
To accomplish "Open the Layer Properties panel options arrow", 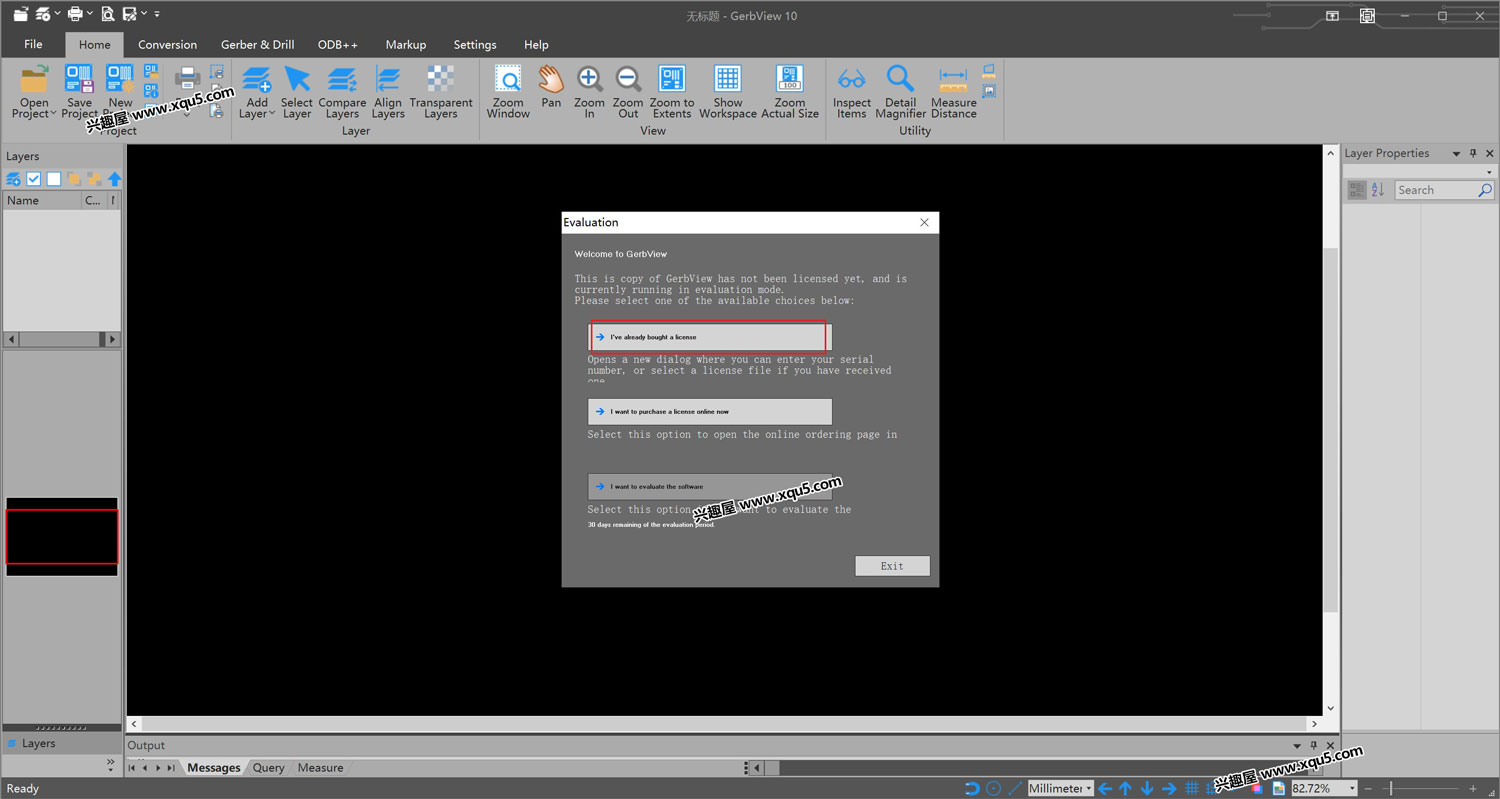I will 1456,153.
